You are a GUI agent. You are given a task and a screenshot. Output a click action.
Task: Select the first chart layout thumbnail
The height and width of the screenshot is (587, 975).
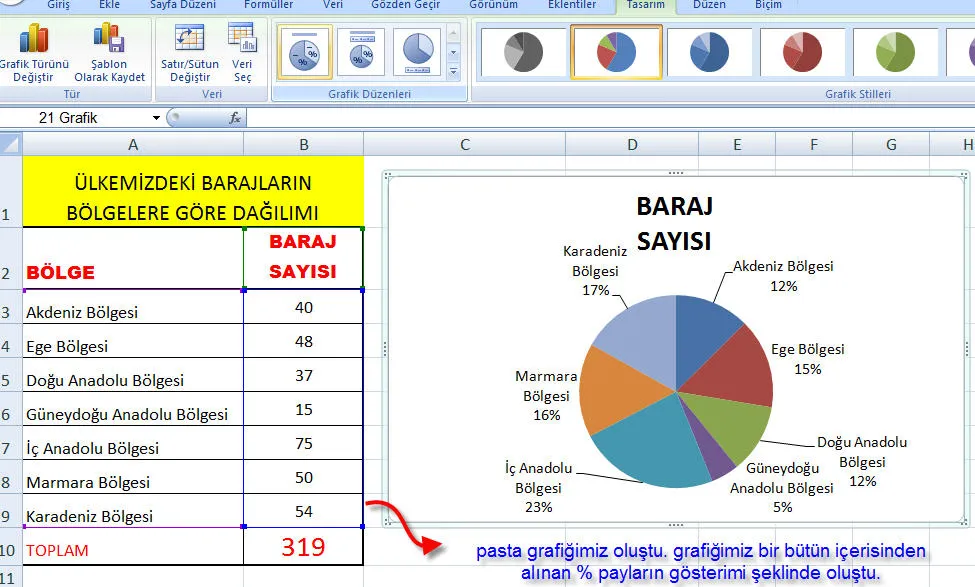pos(304,51)
